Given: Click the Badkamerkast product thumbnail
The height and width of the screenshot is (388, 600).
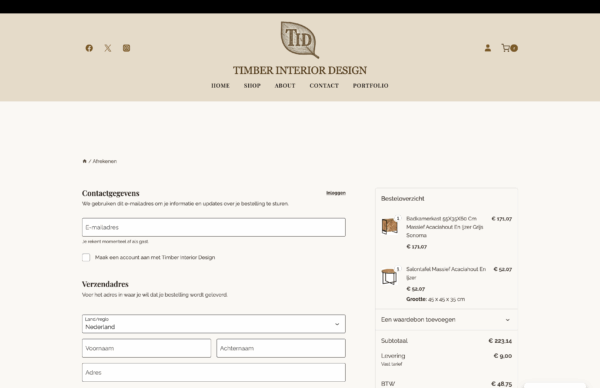Looking at the screenshot, I should pos(389,226).
